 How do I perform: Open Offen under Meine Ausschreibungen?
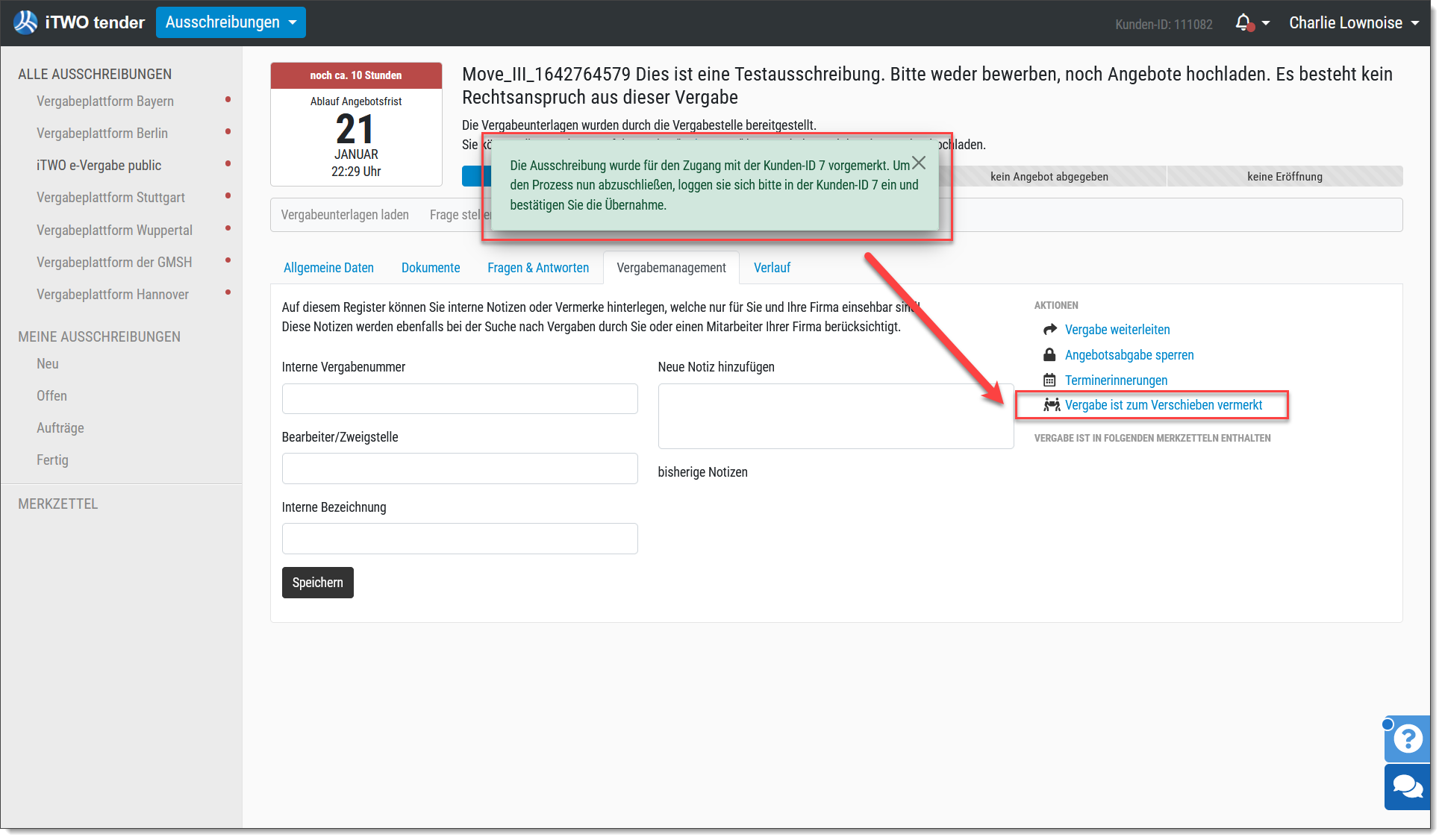point(51,395)
